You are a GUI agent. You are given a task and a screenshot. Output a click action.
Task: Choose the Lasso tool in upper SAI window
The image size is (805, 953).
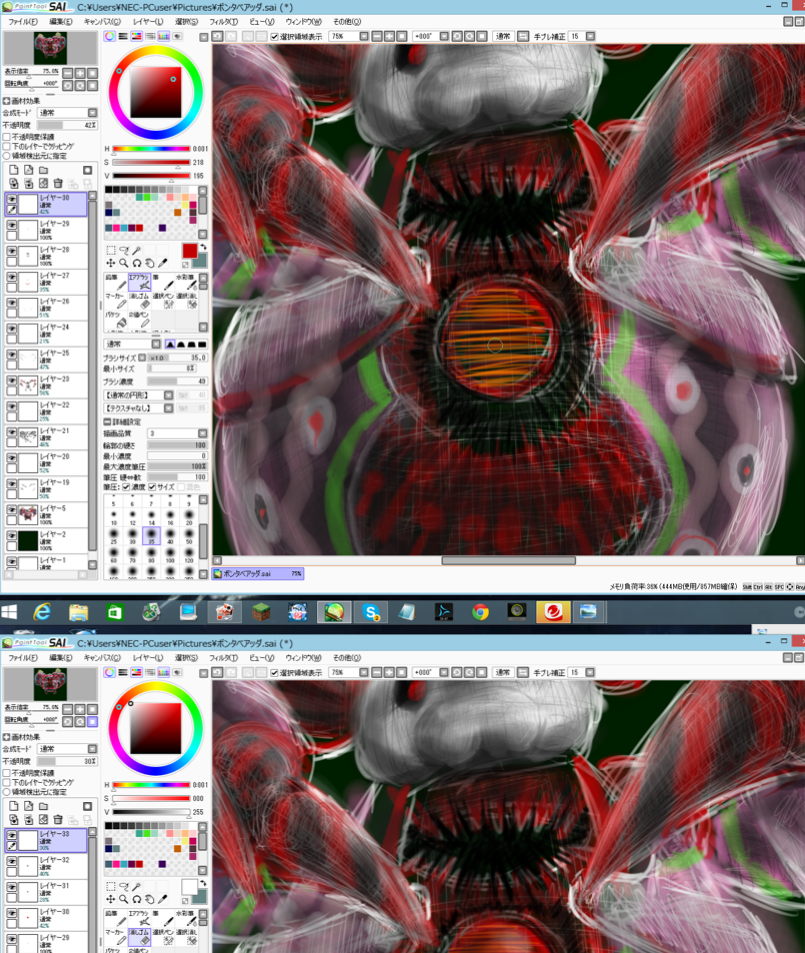pos(123,250)
